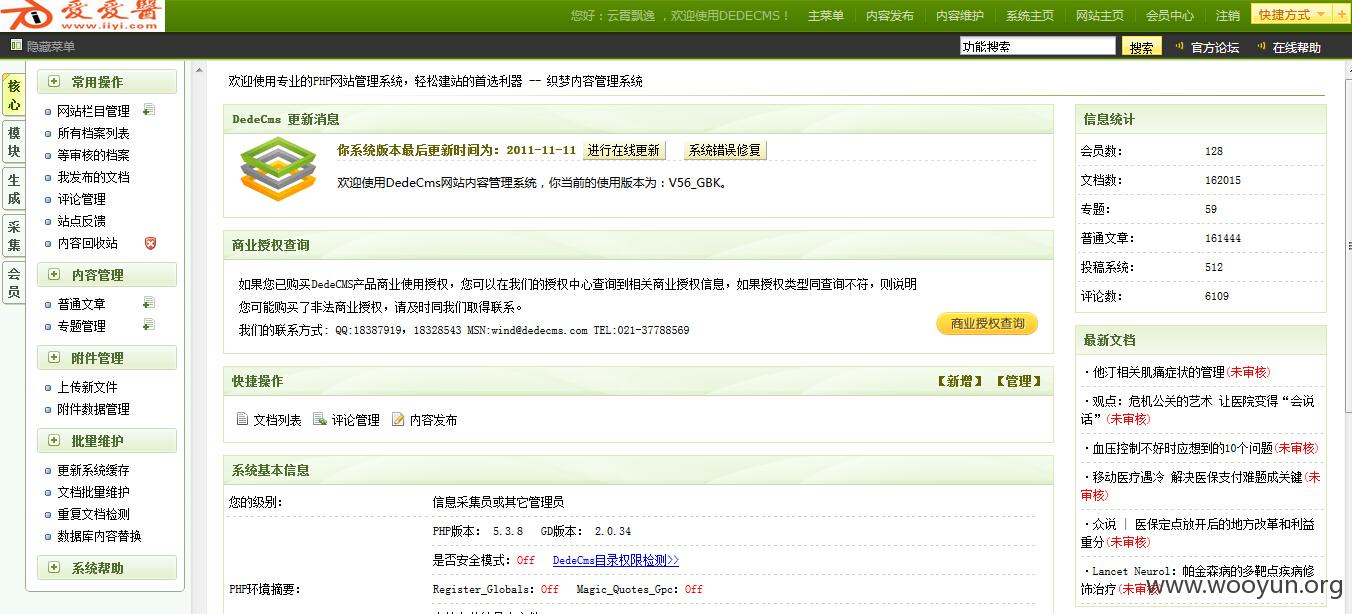Open the 快捷方式 dropdown

1292,15
